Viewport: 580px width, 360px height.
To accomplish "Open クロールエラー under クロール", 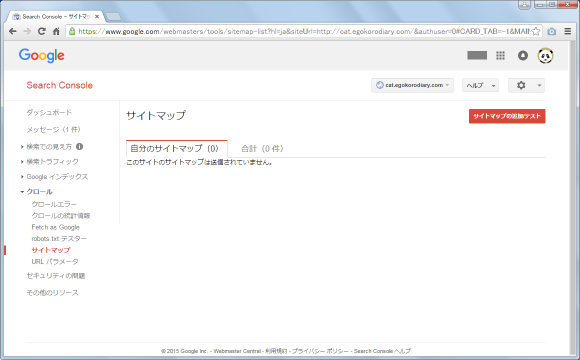I will pos(54,204).
